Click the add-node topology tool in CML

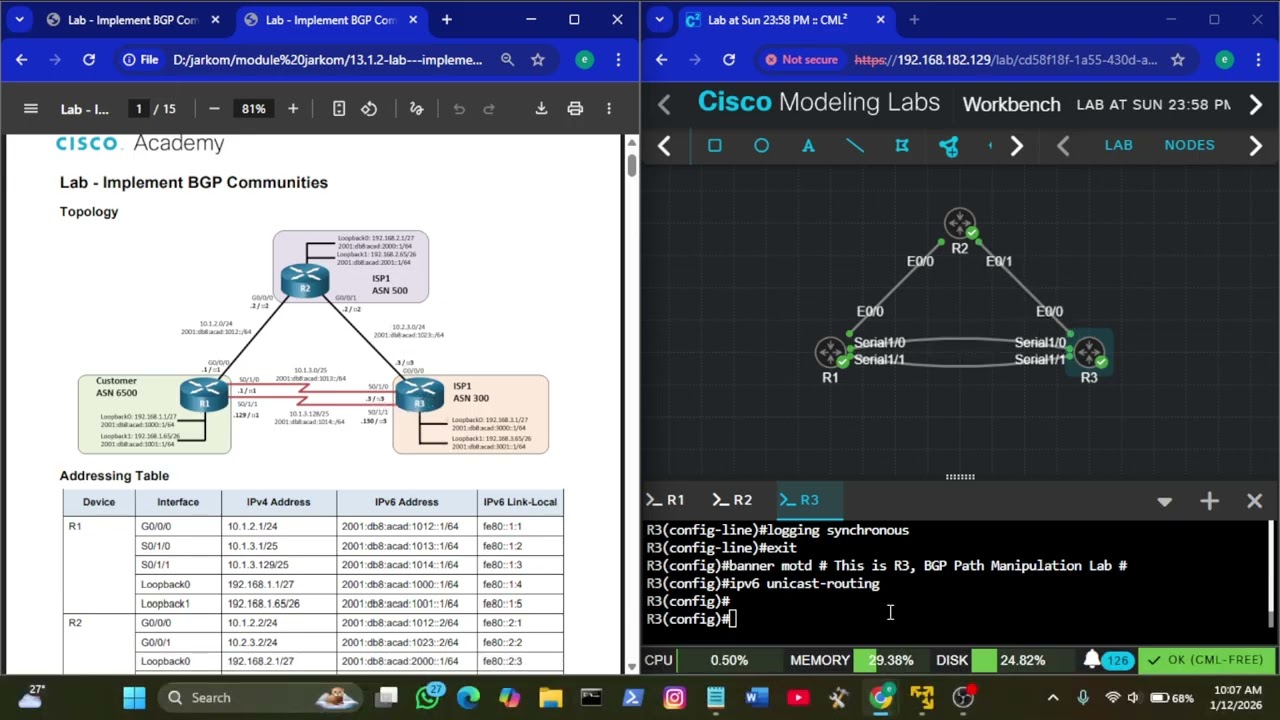[948, 146]
